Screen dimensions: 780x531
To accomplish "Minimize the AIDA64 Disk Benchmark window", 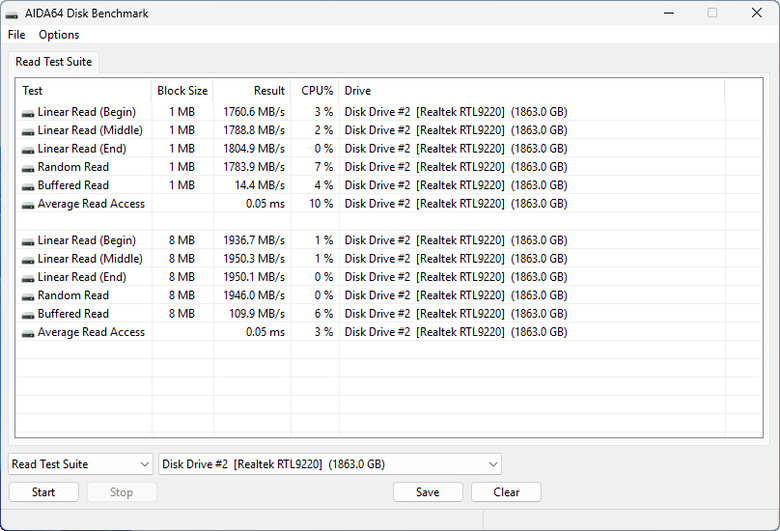I will 669,13.
